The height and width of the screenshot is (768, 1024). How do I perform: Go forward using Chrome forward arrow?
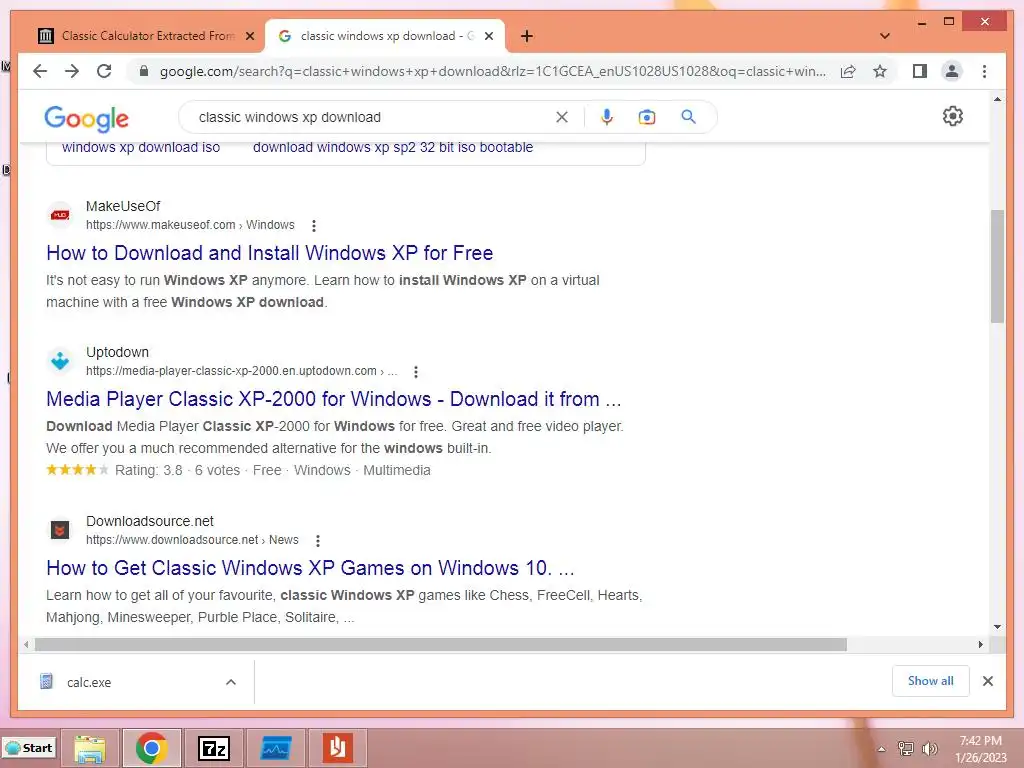tap(72, 71)
